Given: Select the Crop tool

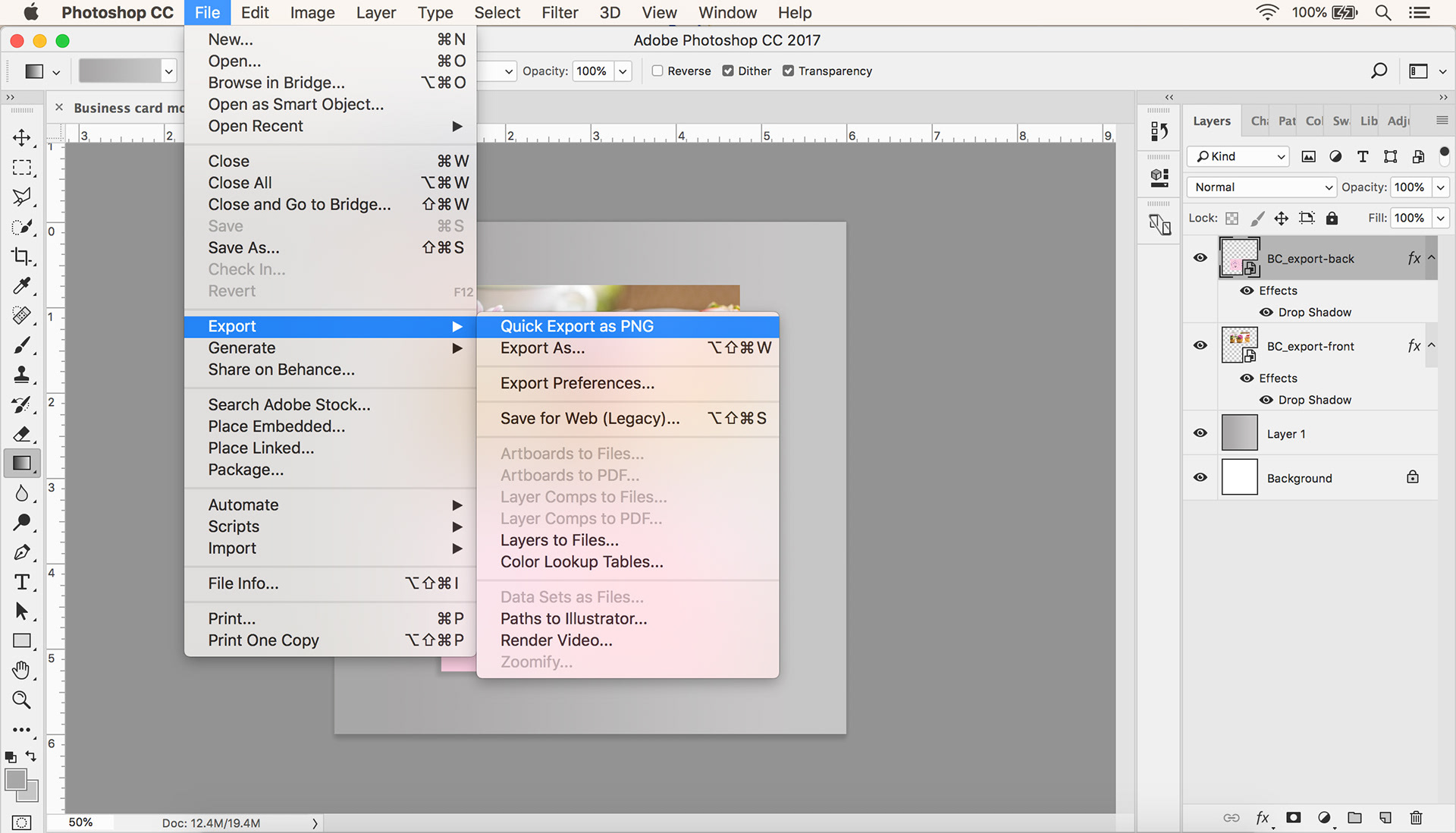Looking at the screenshot, I should (x=22, y=256).
